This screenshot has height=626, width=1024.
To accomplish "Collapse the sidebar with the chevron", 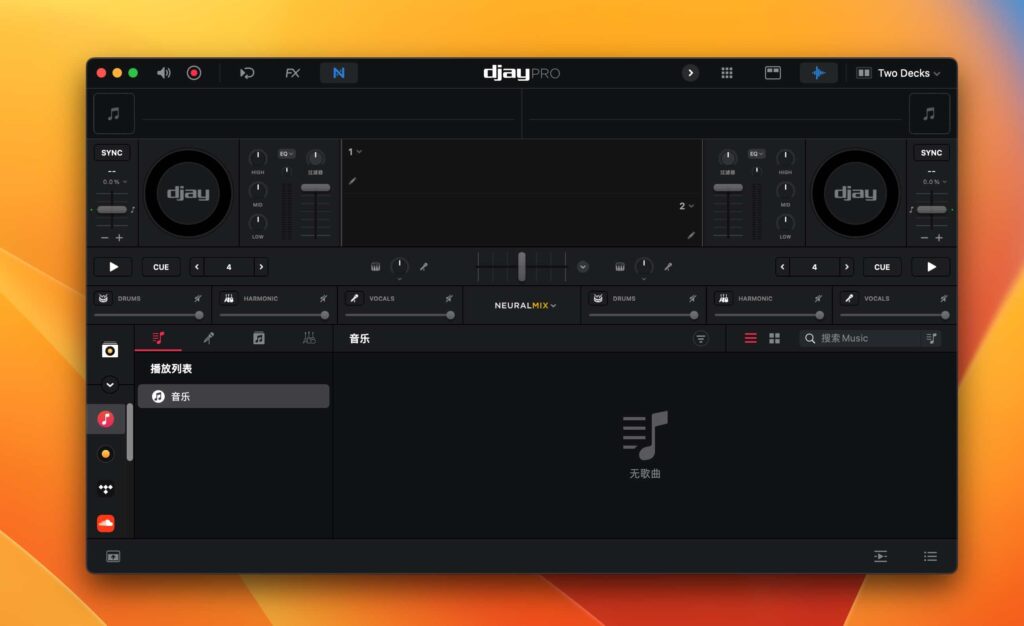I will [110, 384].
